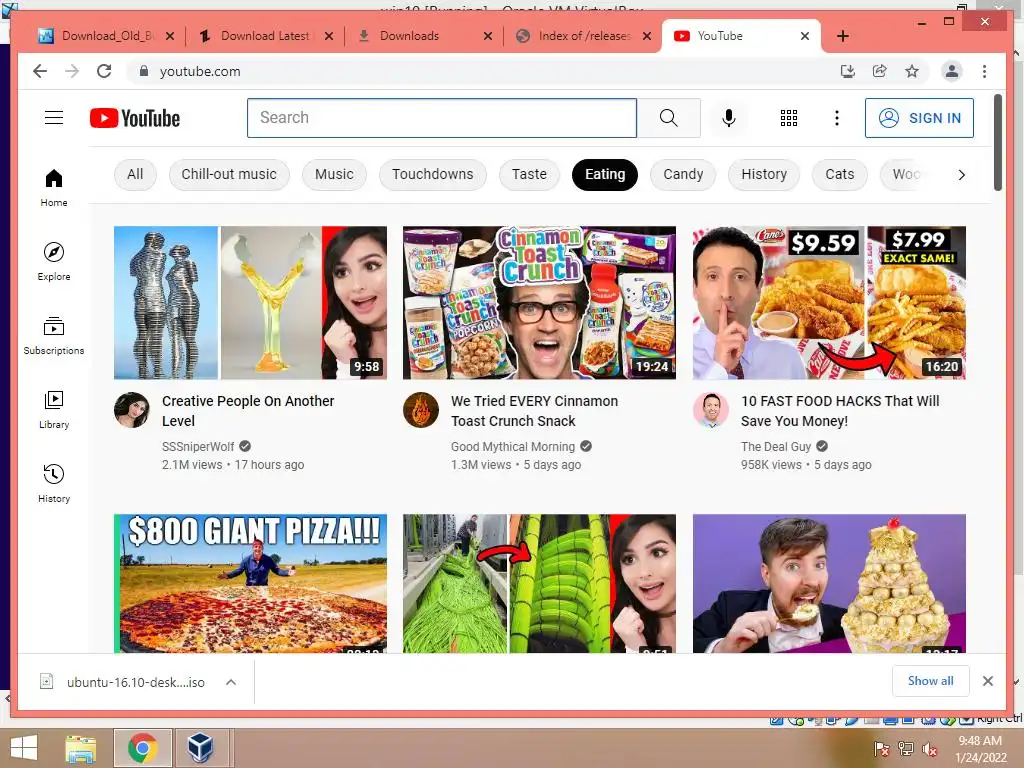Open the Chrome three-dot menu
The image size is (1024, 768).
pyautogui.click(x=984, y=71)
